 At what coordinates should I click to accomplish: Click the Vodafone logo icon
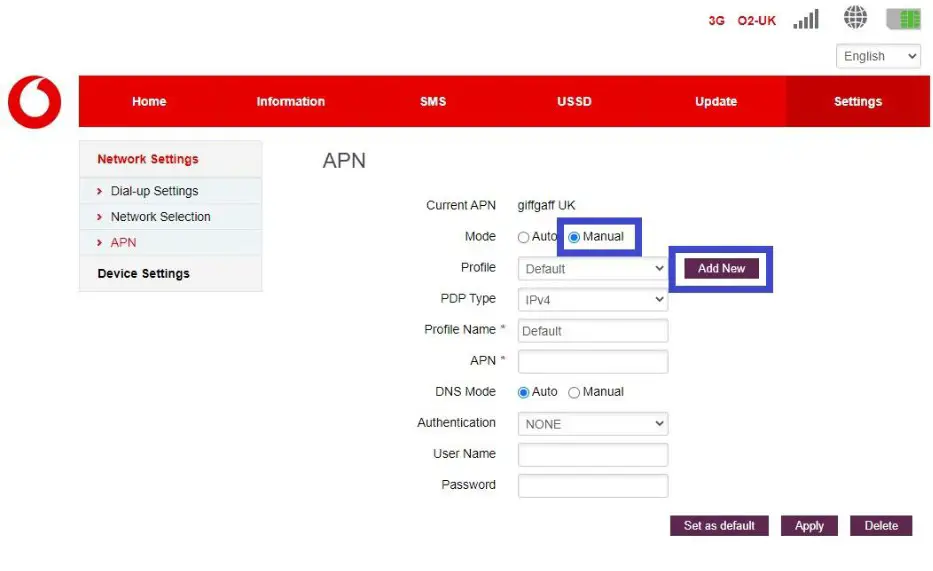(35, 102)
